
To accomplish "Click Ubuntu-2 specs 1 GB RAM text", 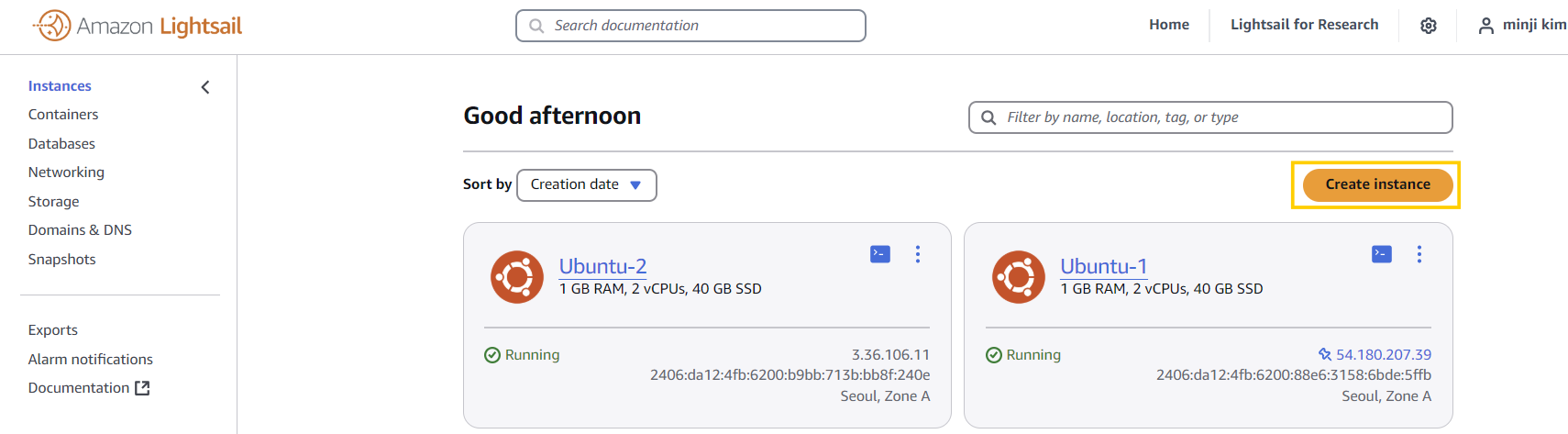I will 660,289.
